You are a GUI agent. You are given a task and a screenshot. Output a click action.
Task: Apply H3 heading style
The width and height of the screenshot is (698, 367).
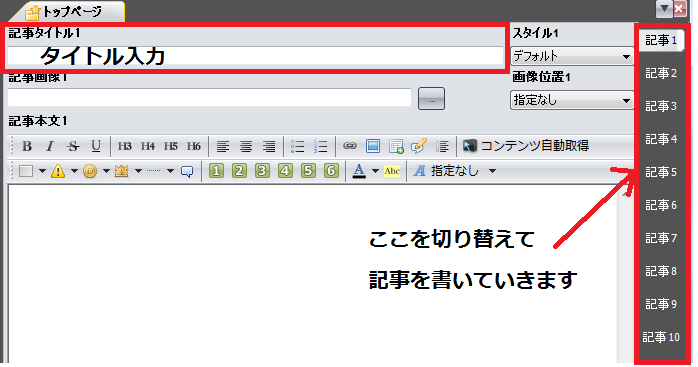pyautogui.click(x=125, y=146)
